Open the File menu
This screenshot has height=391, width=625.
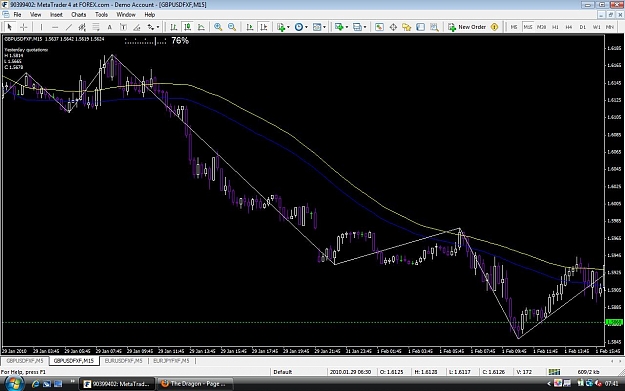tap(17, 14)
